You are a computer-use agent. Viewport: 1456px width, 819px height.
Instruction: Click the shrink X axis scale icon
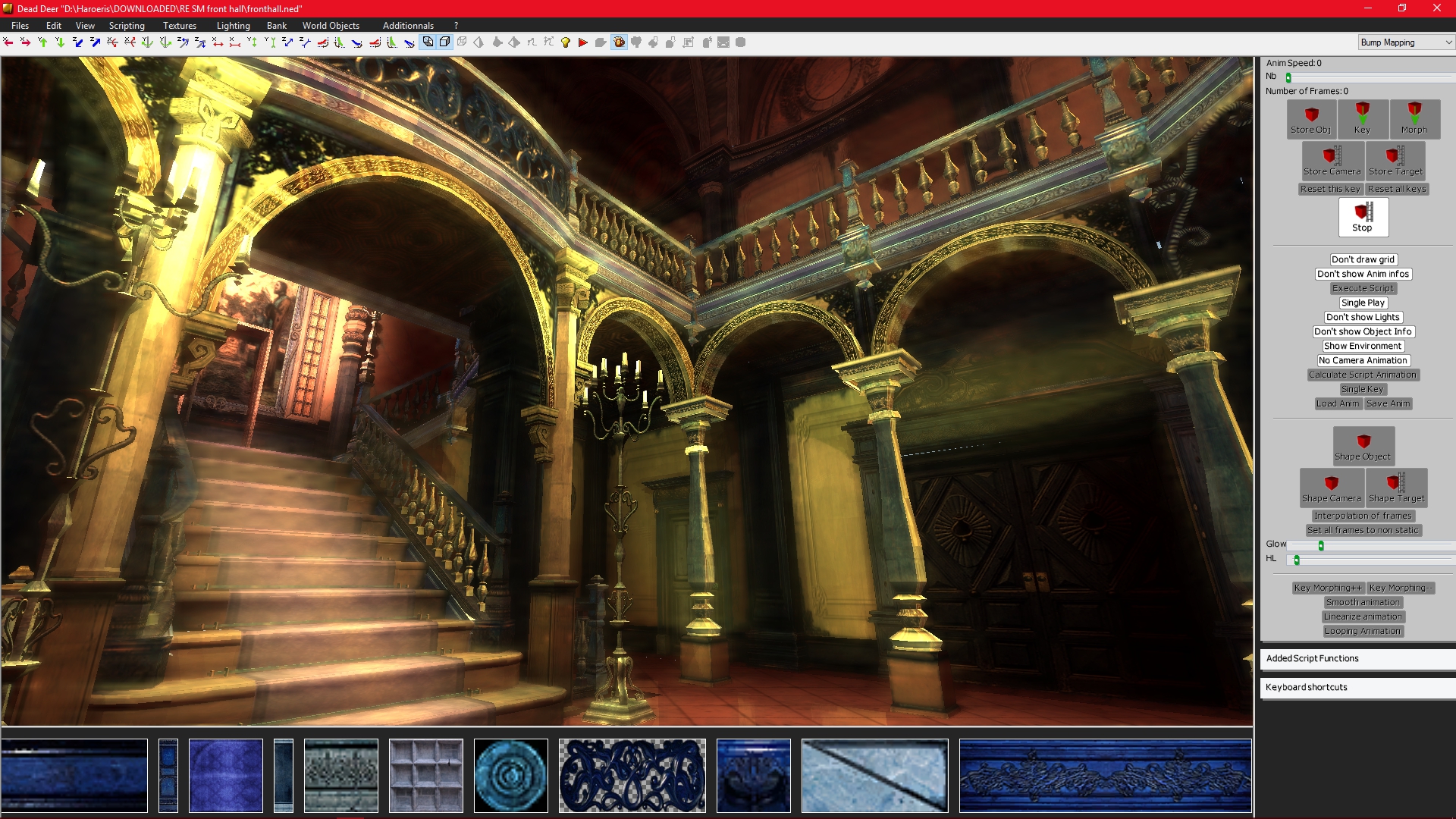coord(235,42)
